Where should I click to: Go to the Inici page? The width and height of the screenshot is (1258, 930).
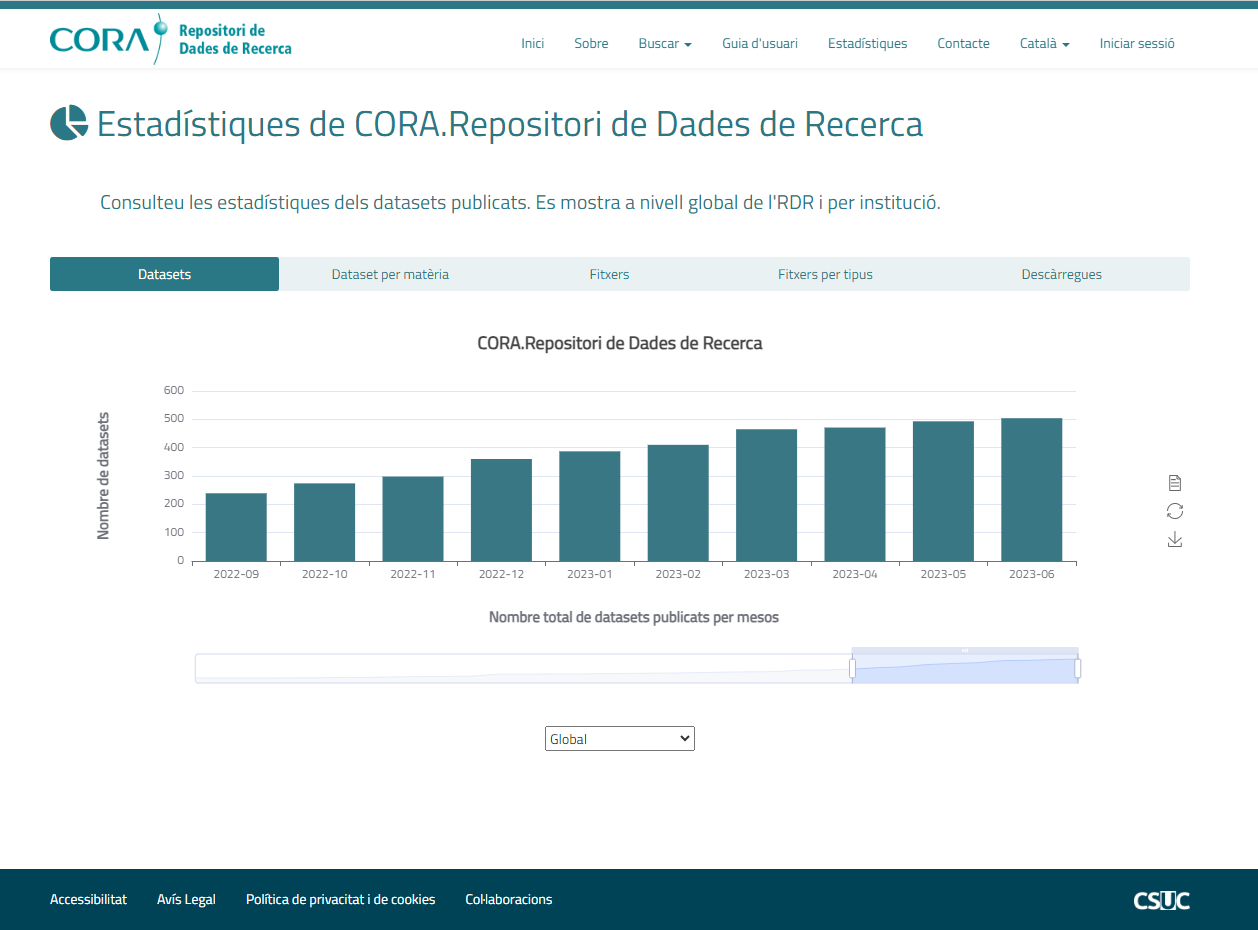(533, 43)
